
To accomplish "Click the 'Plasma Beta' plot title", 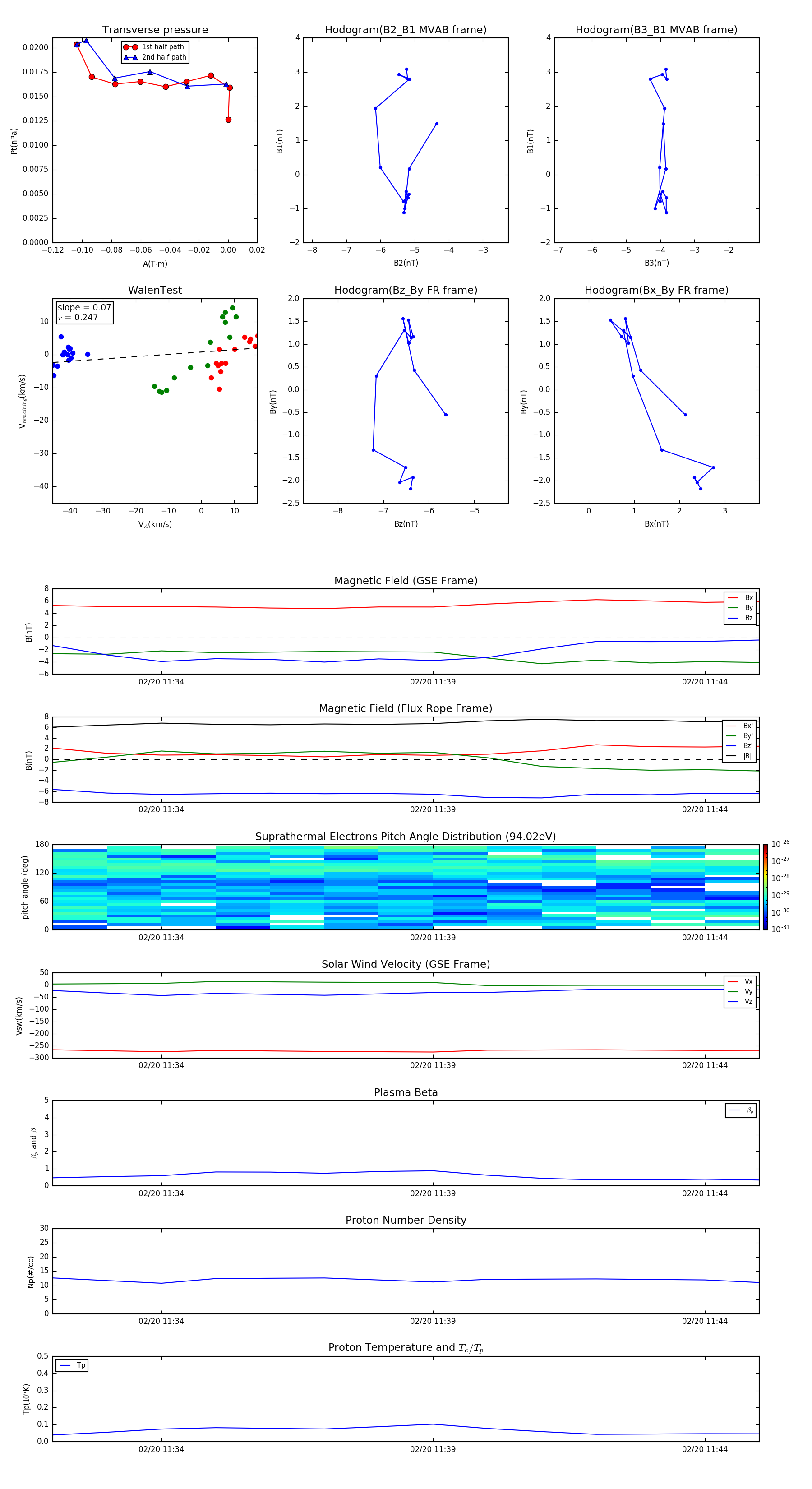I will click(406, 1092).
